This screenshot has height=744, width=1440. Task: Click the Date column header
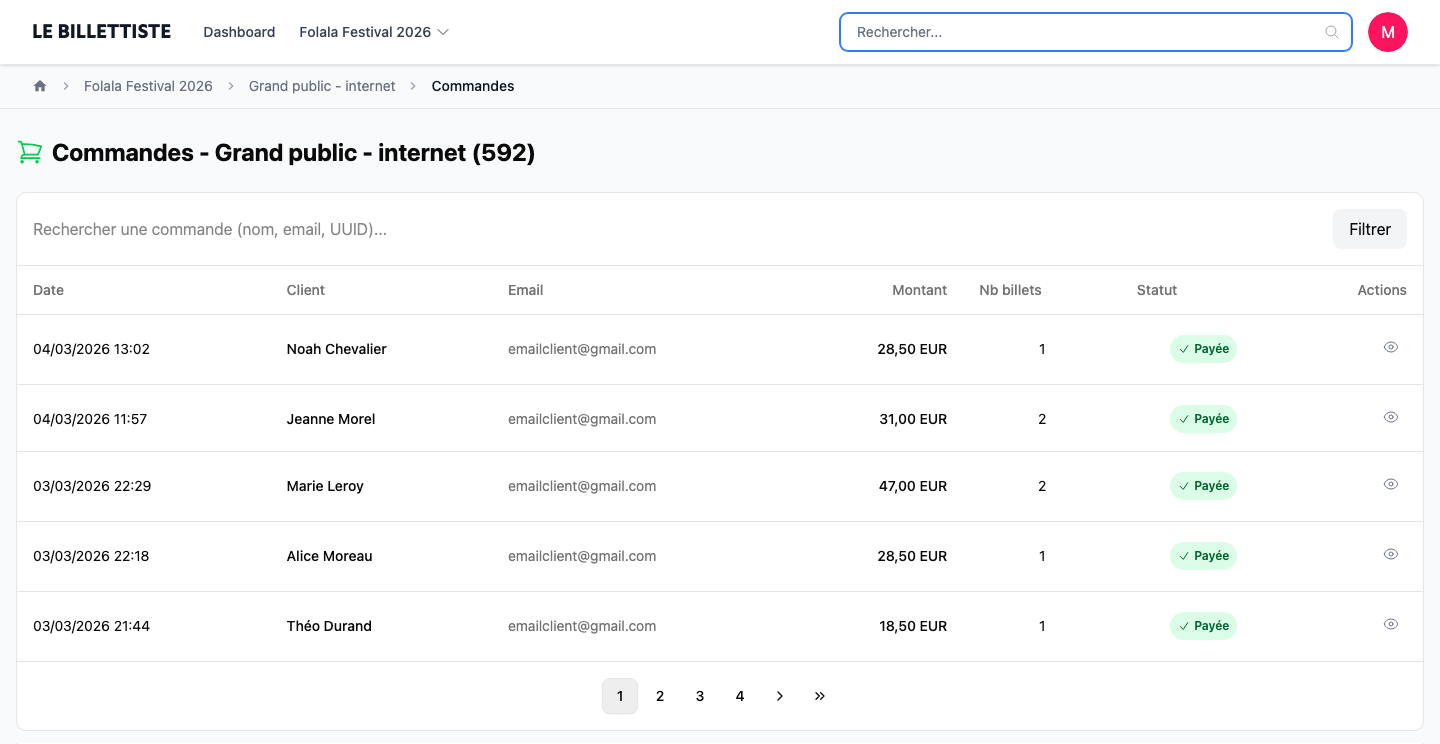tap(48, 290)
